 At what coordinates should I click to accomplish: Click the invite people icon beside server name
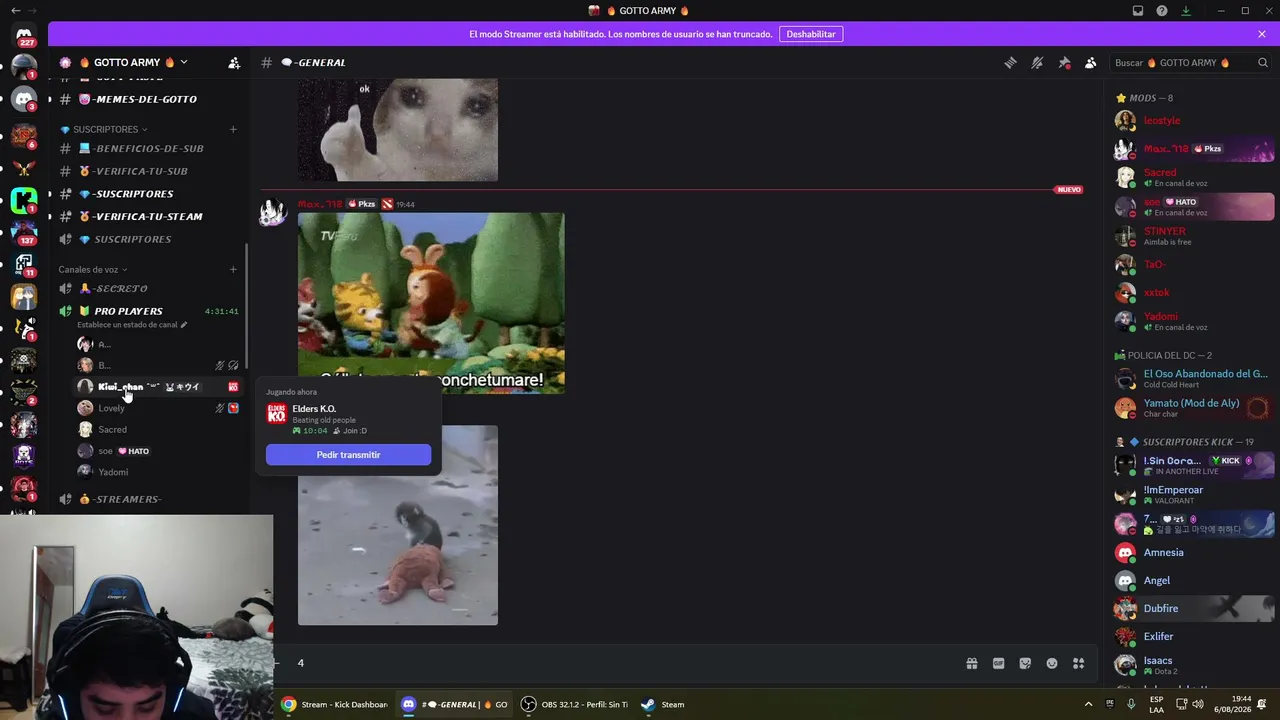tap(234, 63)
